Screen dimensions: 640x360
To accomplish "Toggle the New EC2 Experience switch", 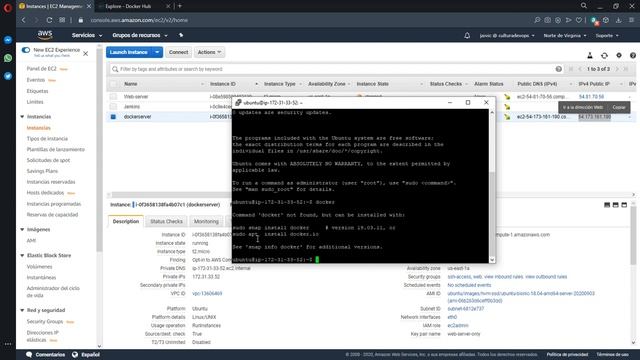I will click(x=26, y=50).
